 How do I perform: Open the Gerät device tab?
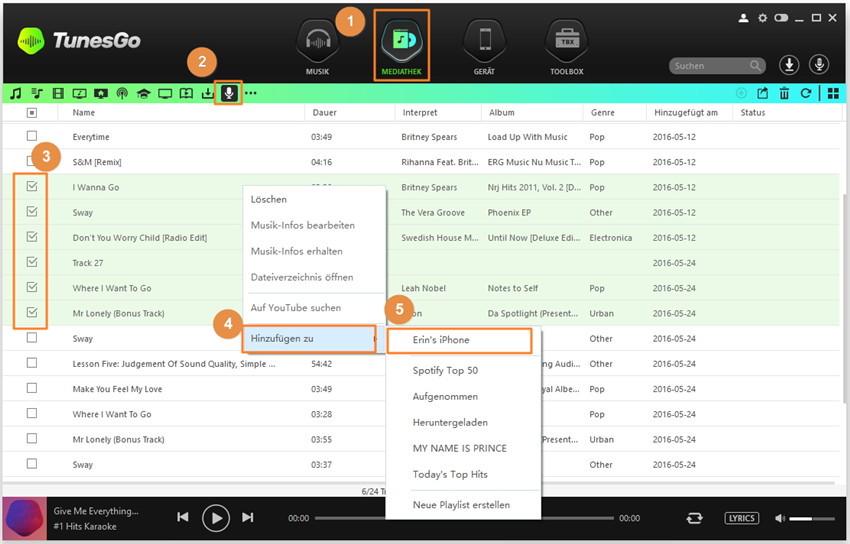pyautogui.click(x=484, y=48)
